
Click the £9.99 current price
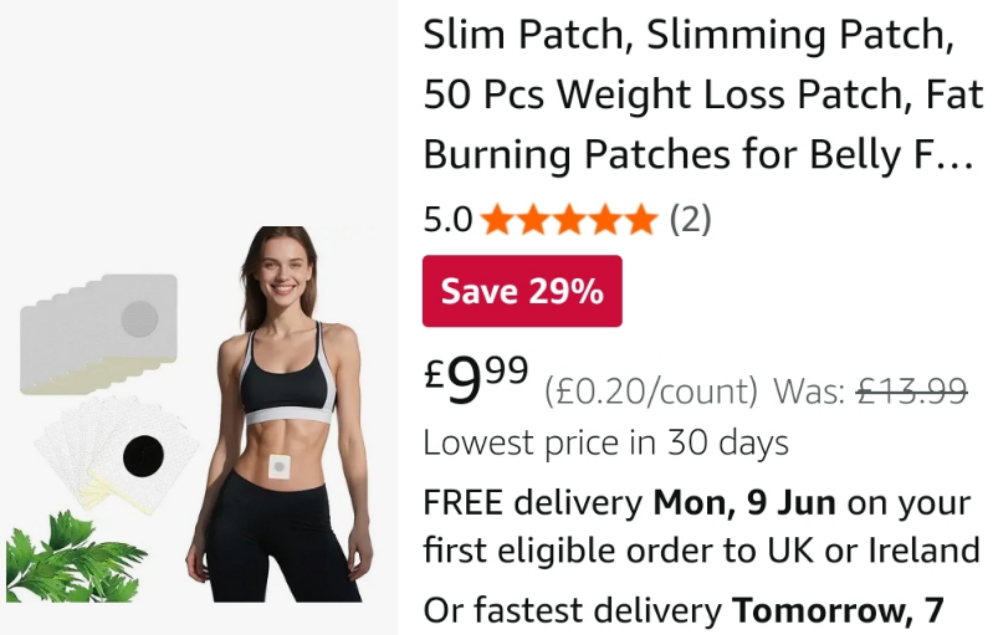(476, 379)
